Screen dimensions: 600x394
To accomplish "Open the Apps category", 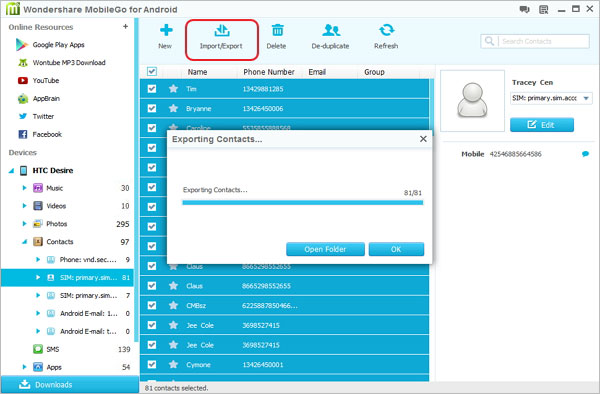I will 54,367.
